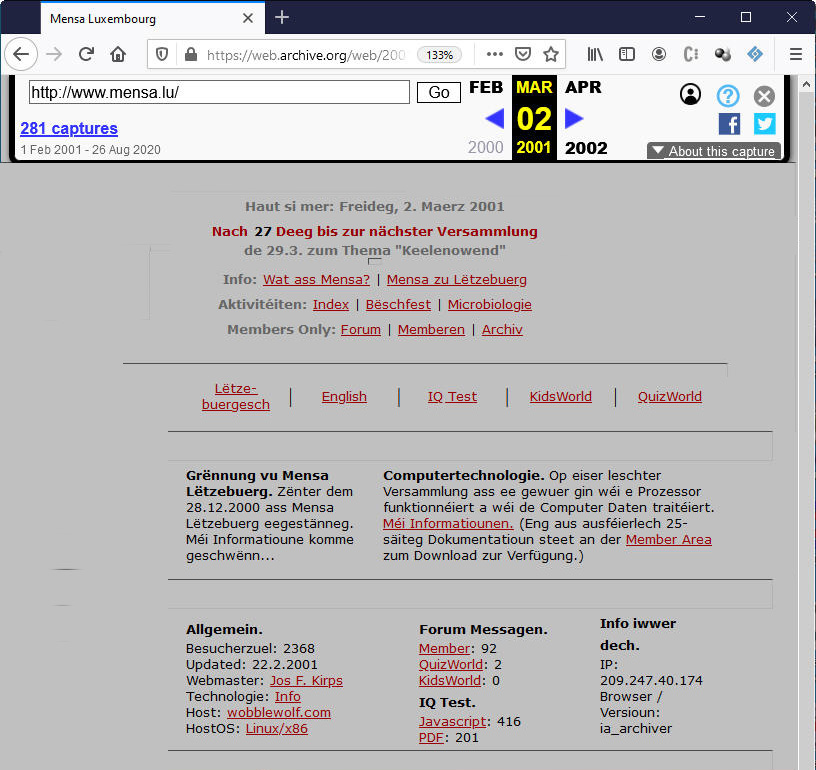
Task: View site security padlock details
Action: tap(191, 54)
